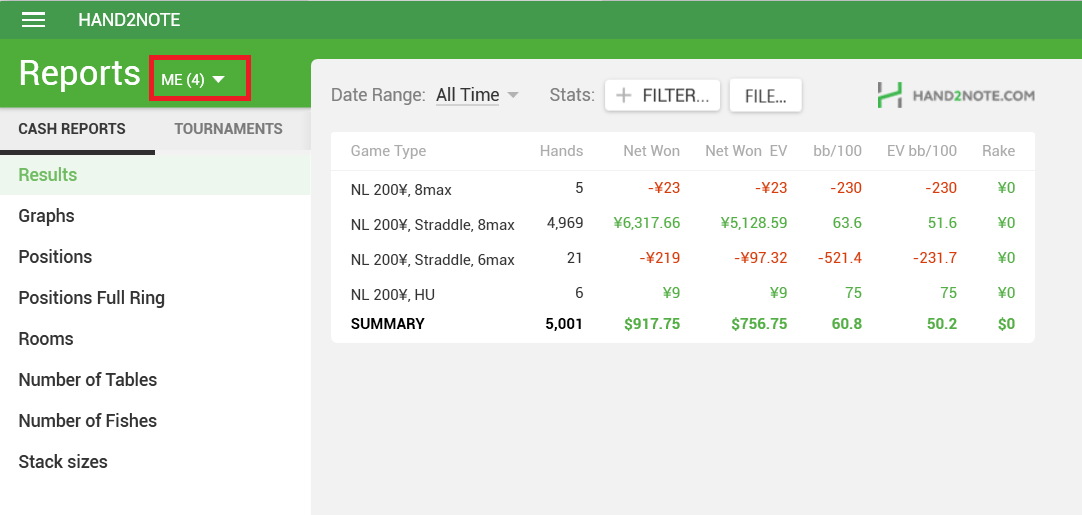Switch to the Tournaments tab
Screen dimensions: 1082x515
(228, 129)
